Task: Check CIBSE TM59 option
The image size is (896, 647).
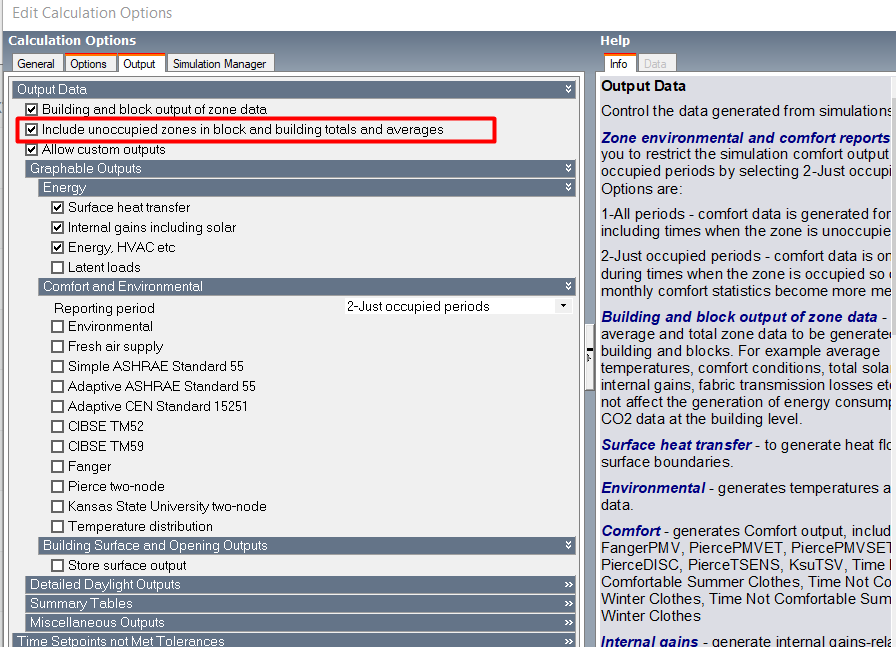Action: 57,446
